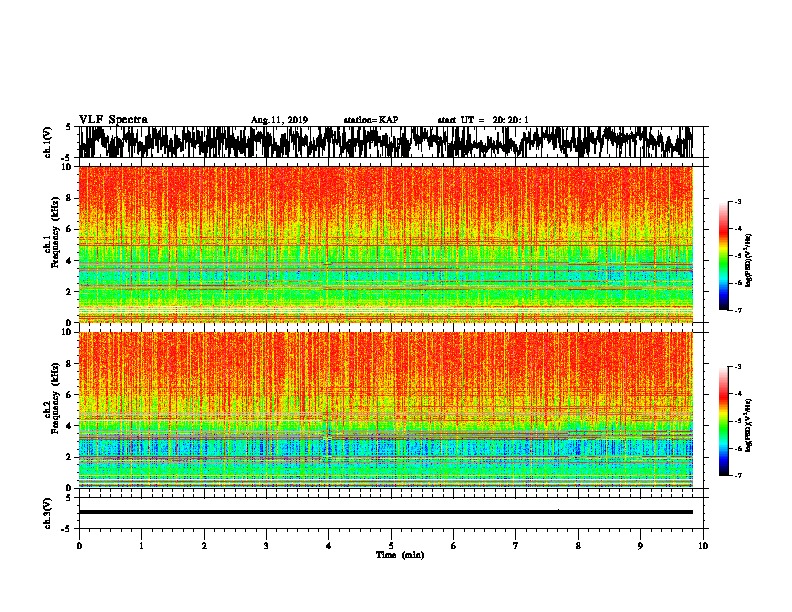Click time axis tick label "0"

click(x=79, y=546)
